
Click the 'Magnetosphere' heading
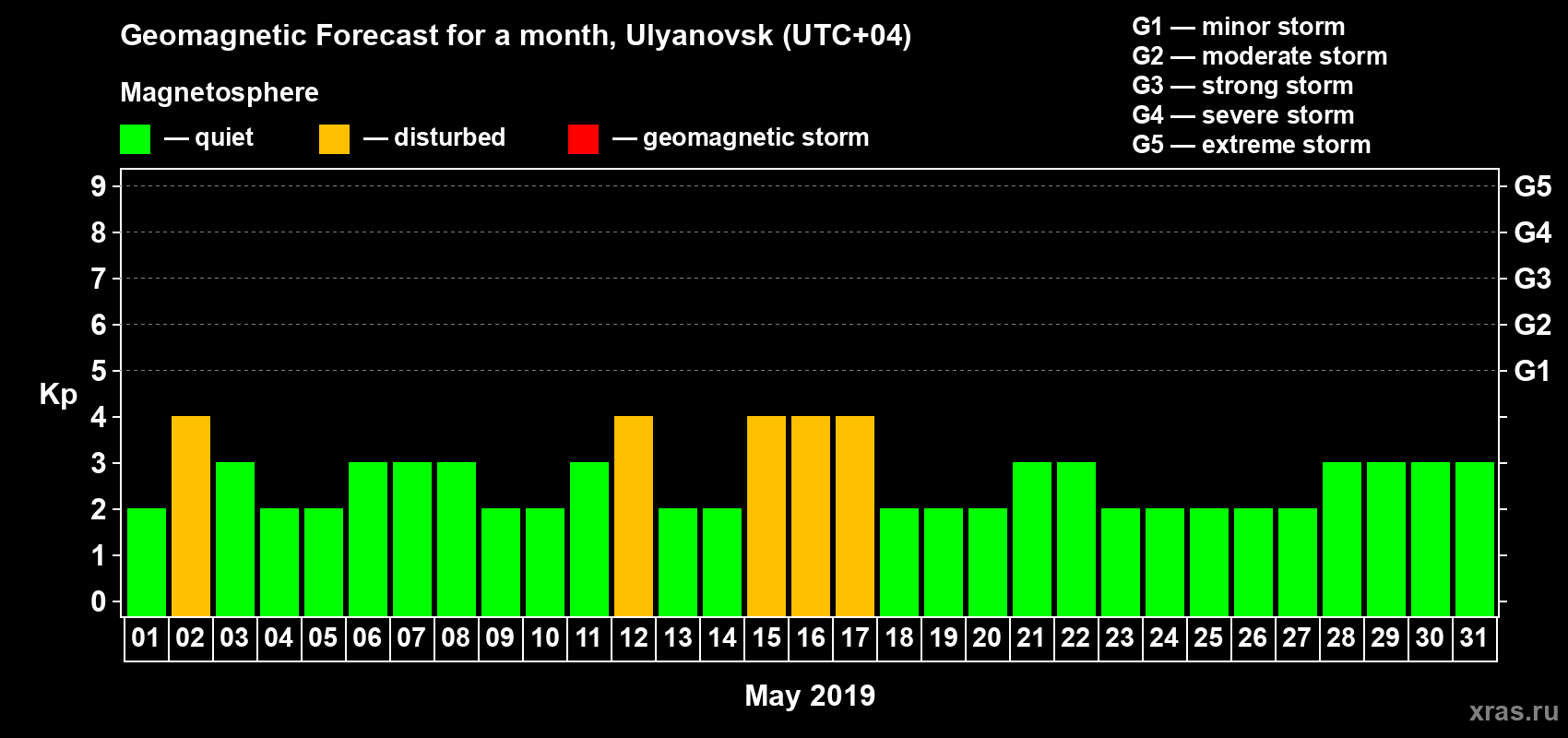click(220, 92)
